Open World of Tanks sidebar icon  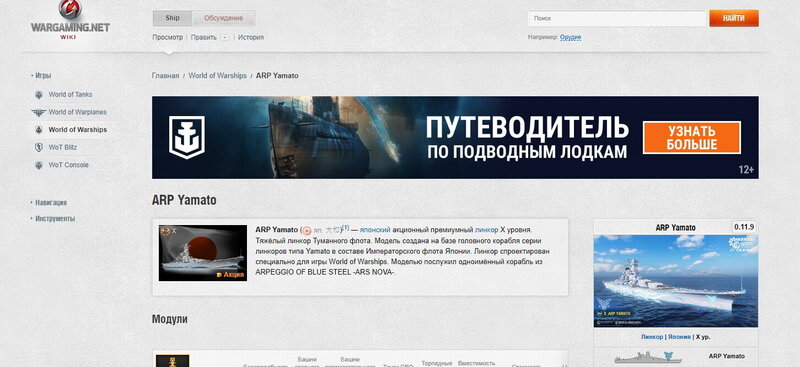[x=39, y=94]
